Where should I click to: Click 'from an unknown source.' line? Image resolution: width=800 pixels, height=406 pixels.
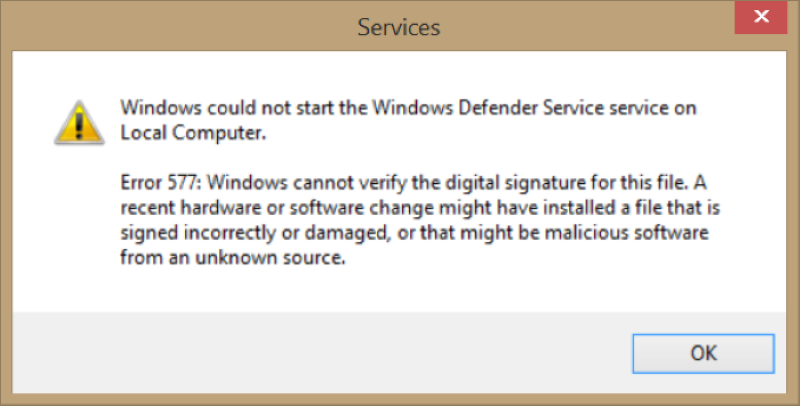click(x=233, y=258)
